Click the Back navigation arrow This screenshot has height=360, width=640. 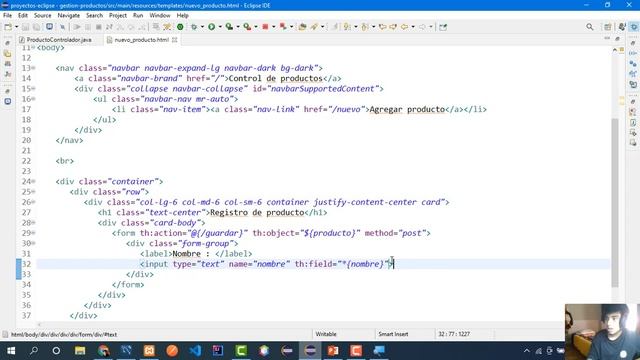click(404, 27)
